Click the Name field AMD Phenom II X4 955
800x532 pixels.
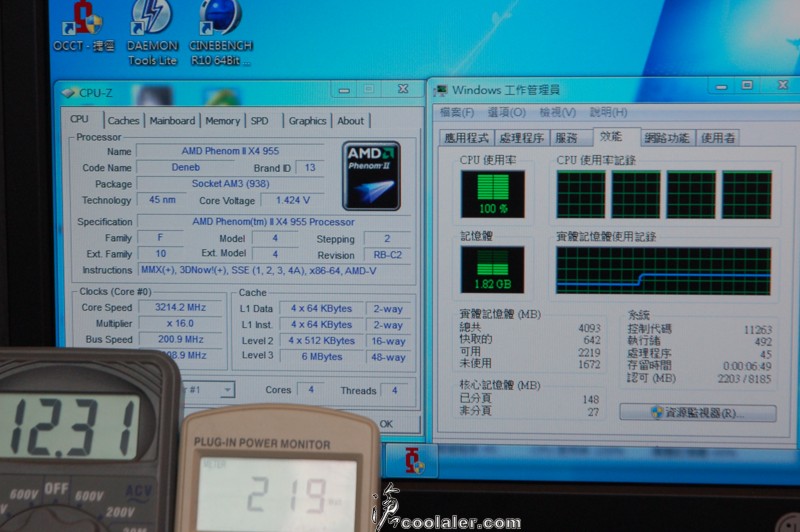[230, 151]
